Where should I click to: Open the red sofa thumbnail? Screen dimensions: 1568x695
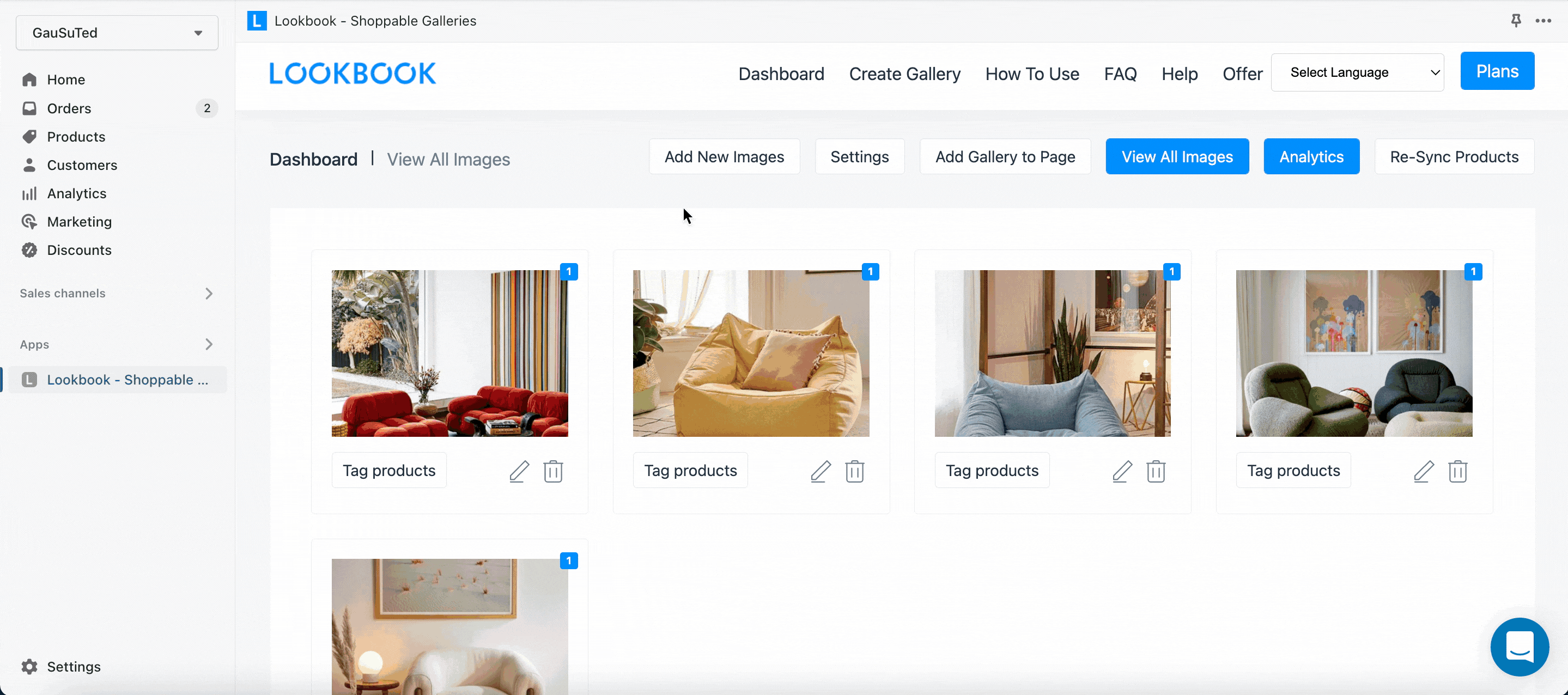450,353
